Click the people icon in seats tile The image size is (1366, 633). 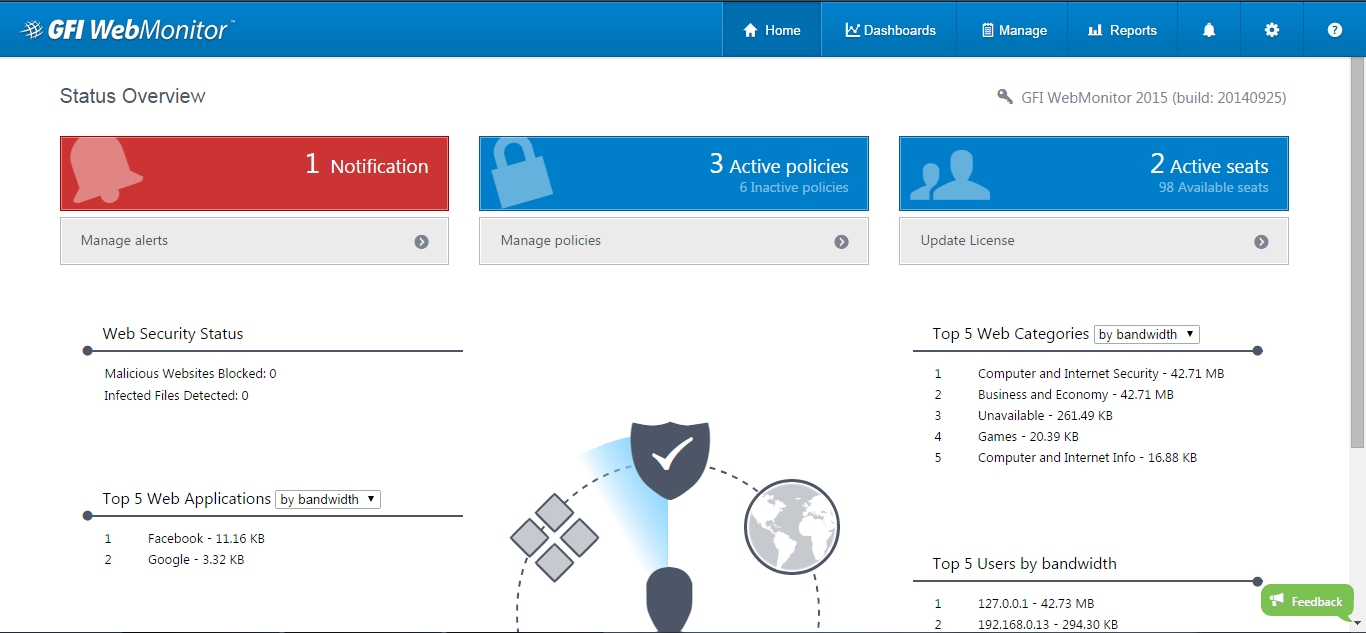coord(949,175)
